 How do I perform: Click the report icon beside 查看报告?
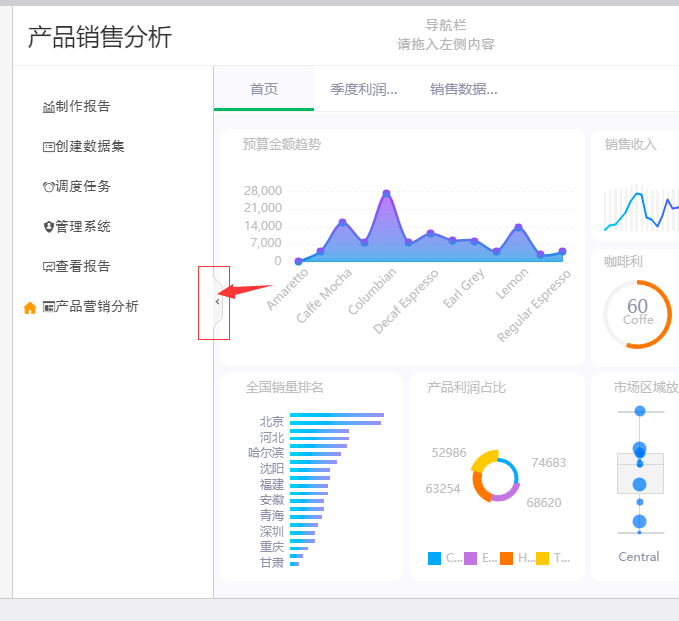[x=49, y=267]
